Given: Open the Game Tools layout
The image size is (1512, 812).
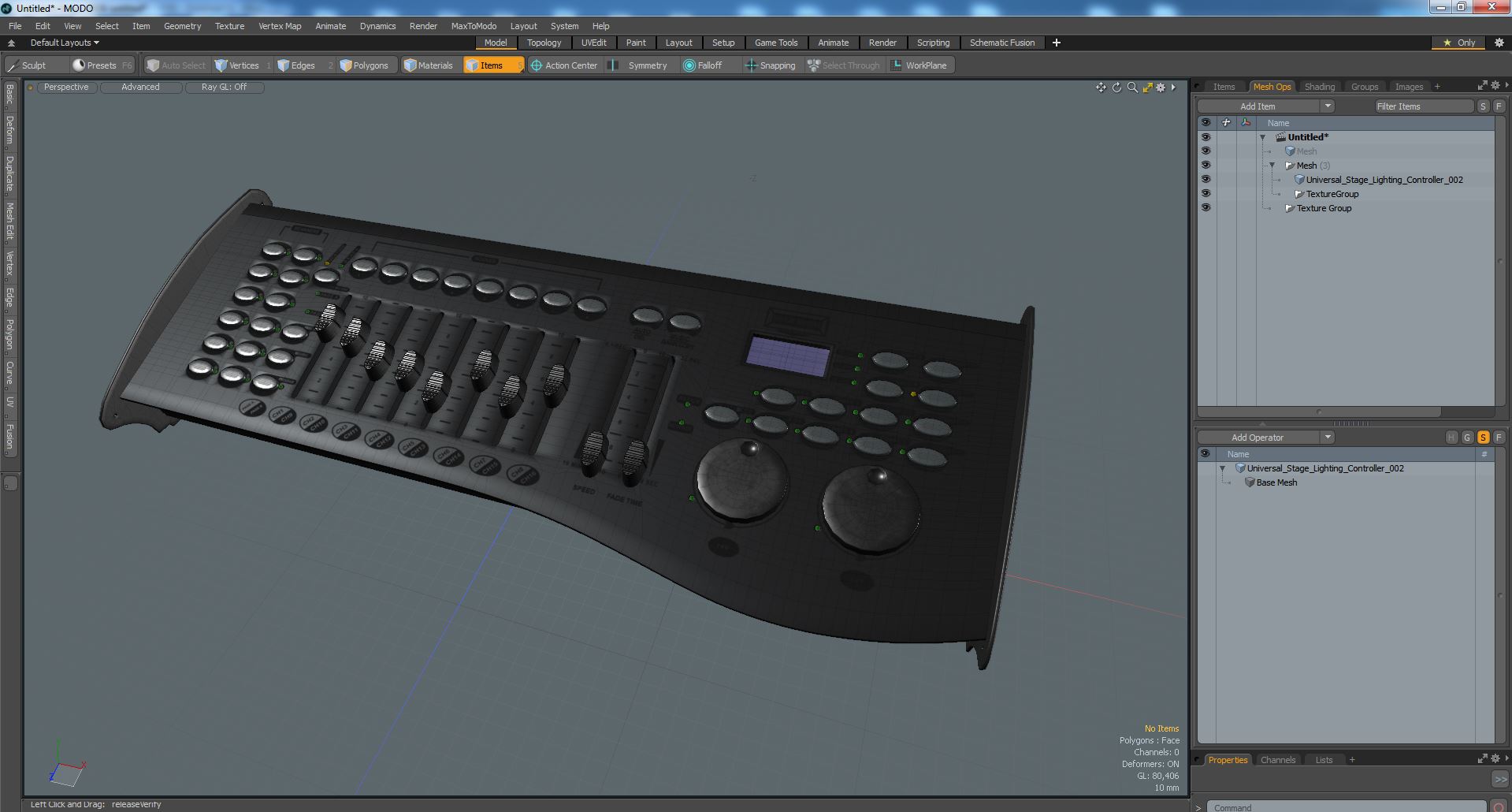Looking at the screenshot, I should pyautogui.click(x=776, y=43).
